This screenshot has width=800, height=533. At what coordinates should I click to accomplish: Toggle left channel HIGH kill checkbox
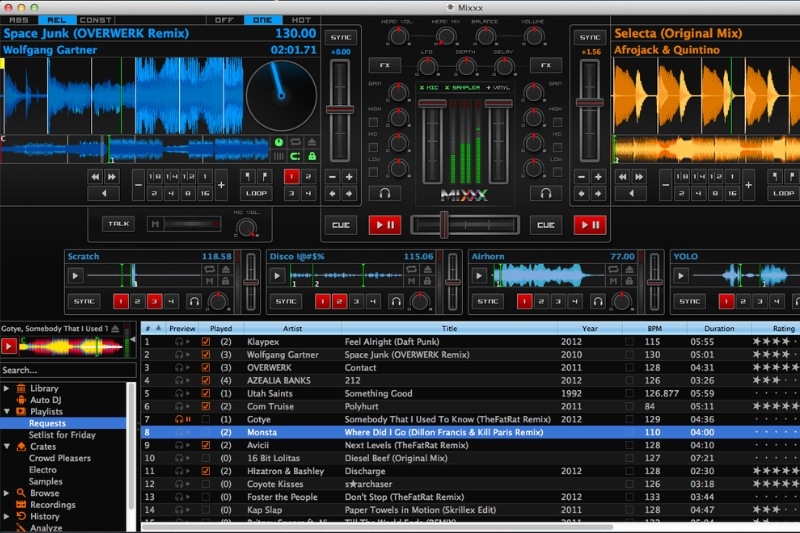[x=373, y=122]
